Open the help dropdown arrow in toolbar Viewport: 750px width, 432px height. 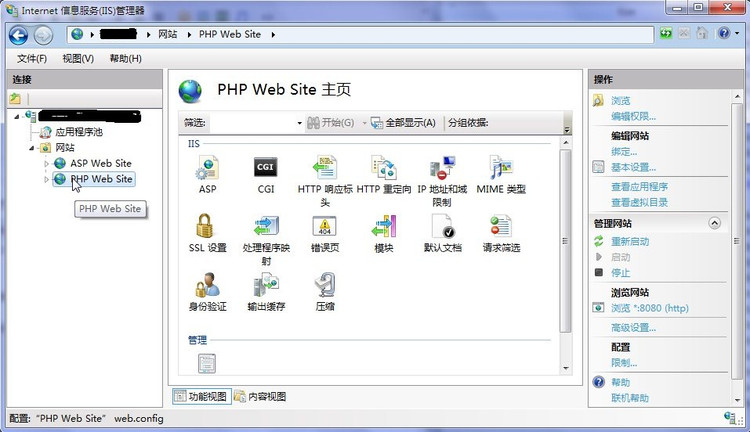[737, 33]
